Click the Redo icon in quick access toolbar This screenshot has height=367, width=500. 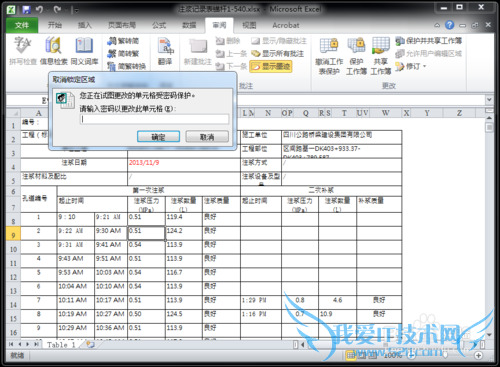click(57, 9)
